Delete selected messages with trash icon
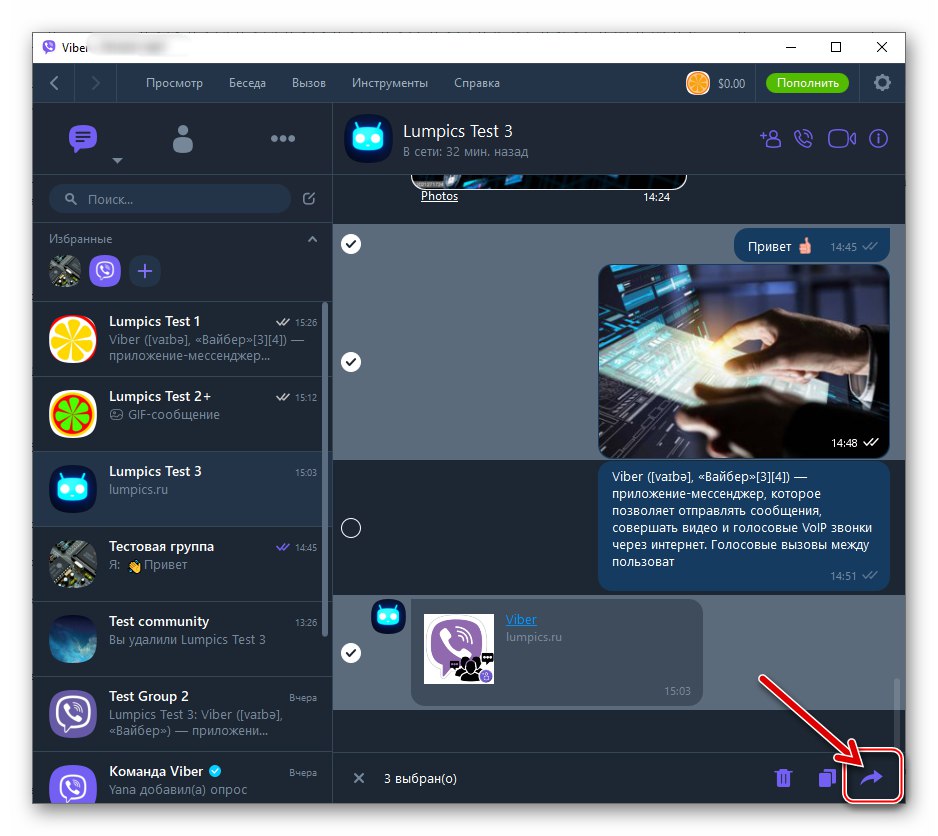The height and width of the screenshot is (836, 938). tap(783, 778)
